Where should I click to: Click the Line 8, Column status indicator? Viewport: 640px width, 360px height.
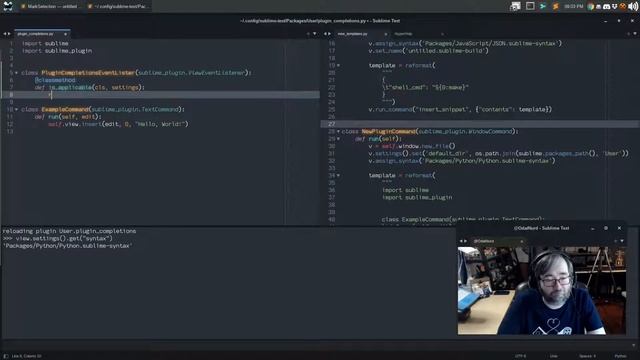(27, 356)
